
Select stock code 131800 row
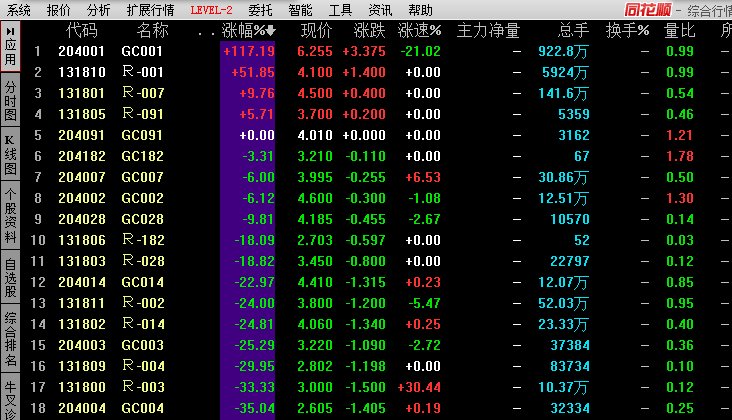78,387
